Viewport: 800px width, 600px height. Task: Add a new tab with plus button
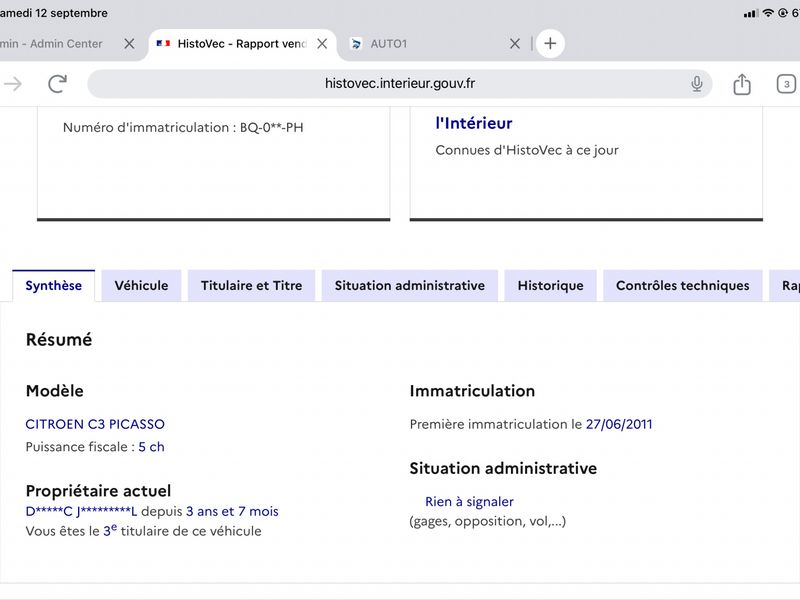(550, 43)
